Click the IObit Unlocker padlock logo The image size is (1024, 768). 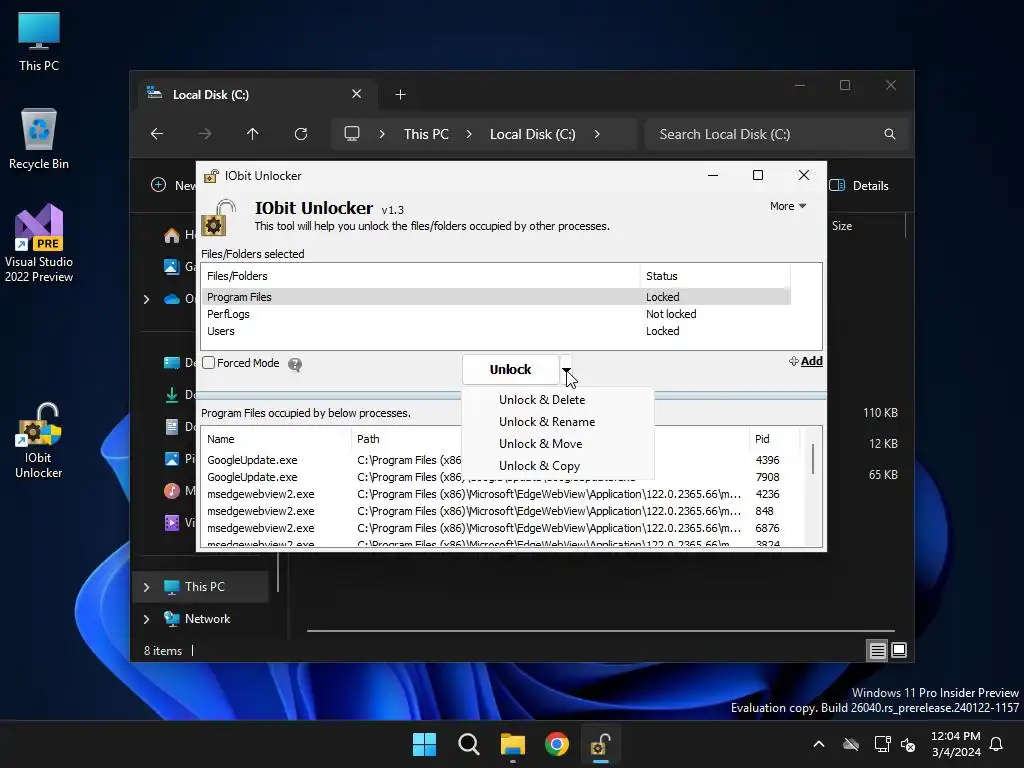[x=218, y=217]
